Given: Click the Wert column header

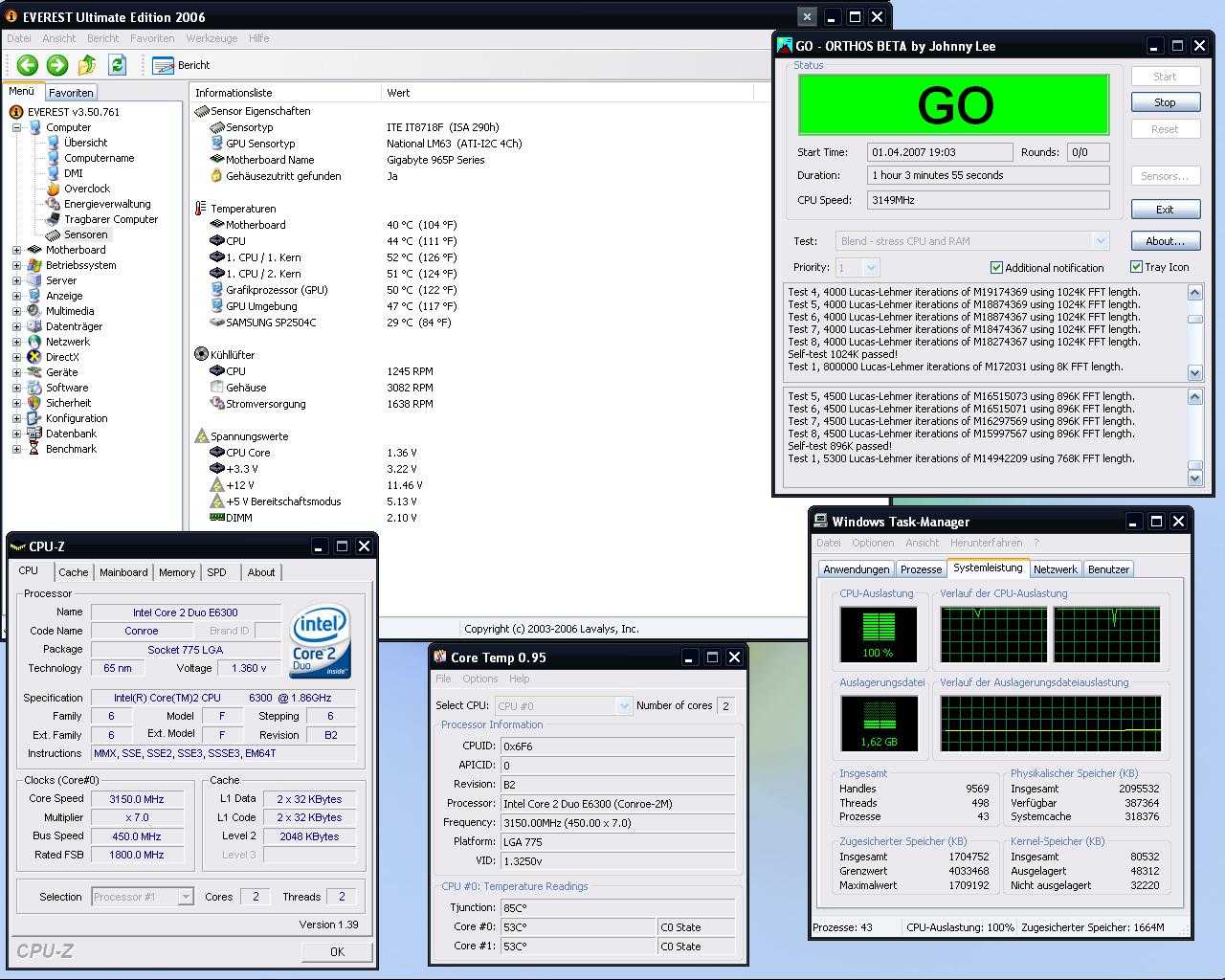Looking at the screenshot, I should click(x=568, y=93).
